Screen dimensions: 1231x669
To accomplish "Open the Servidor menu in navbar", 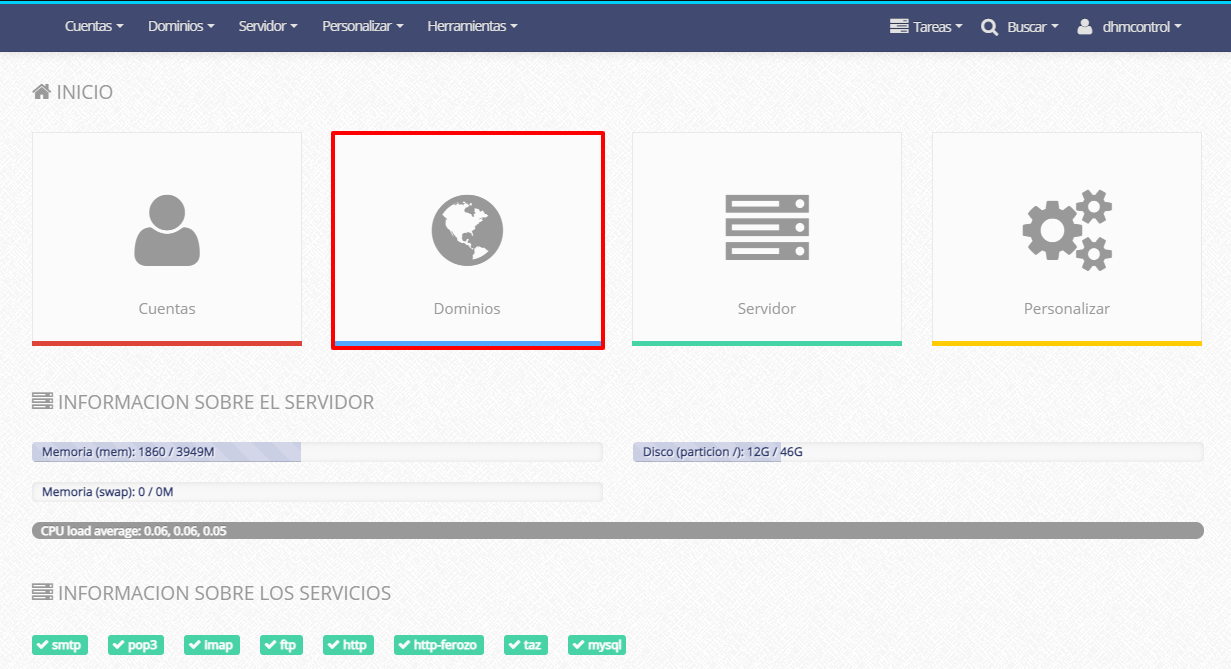I will click(x=268, y=27).
